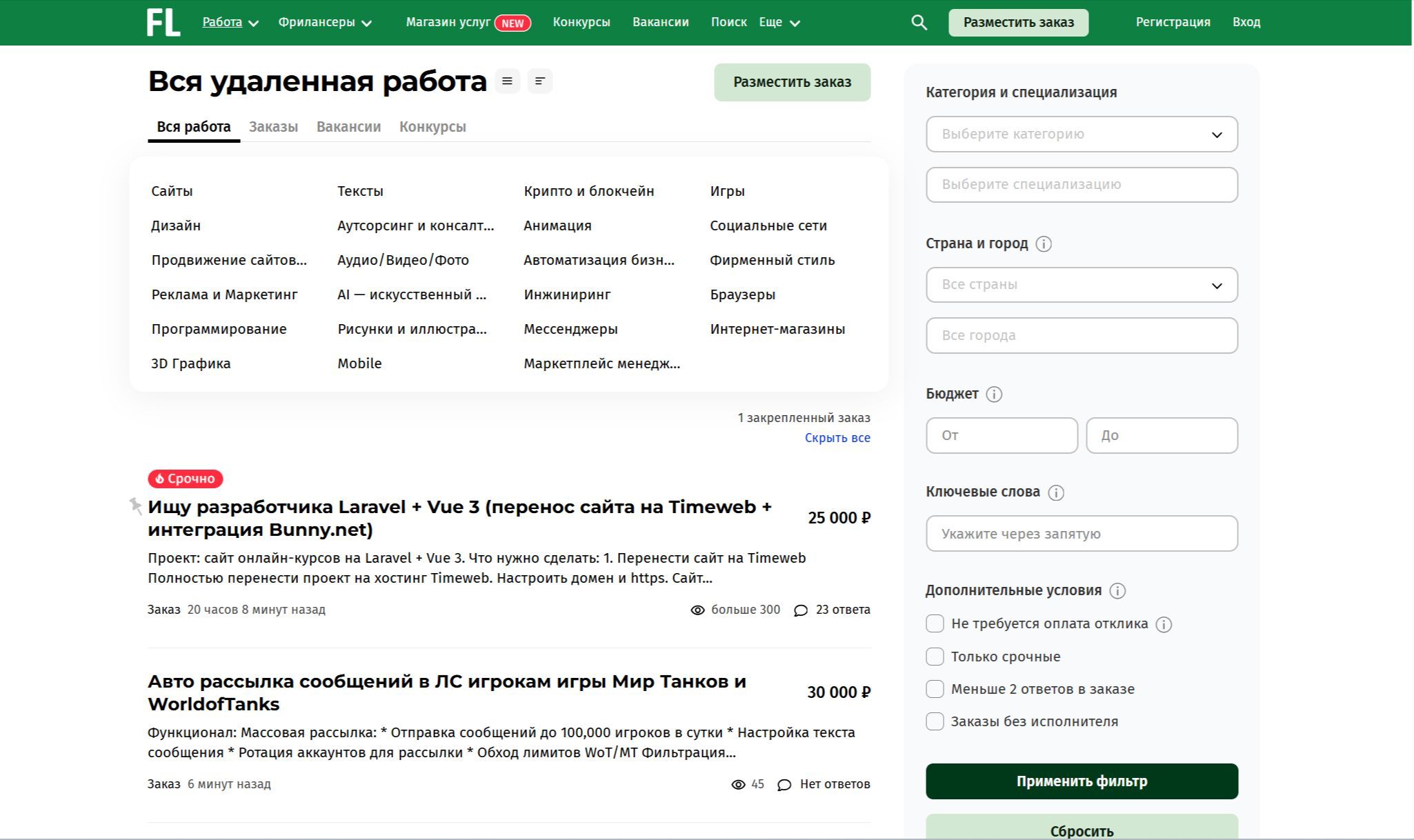Expand Все страны dropdown
Image resolution: width=1414 pixels, height=840 pixels.
point(1081,285)
